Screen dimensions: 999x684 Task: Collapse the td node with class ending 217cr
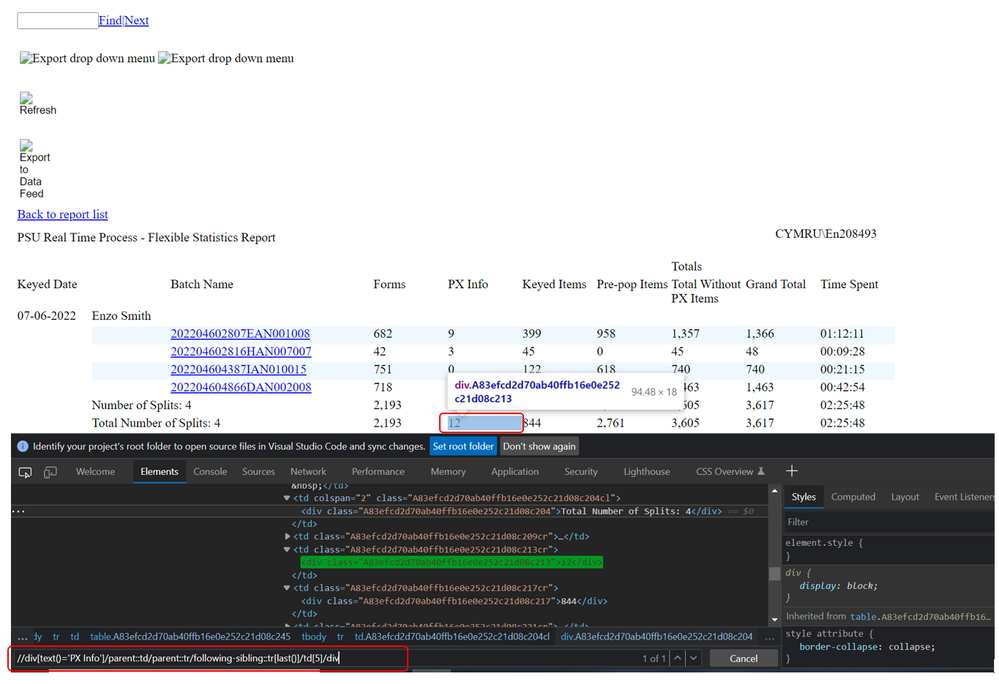click(x=289, y=588)
